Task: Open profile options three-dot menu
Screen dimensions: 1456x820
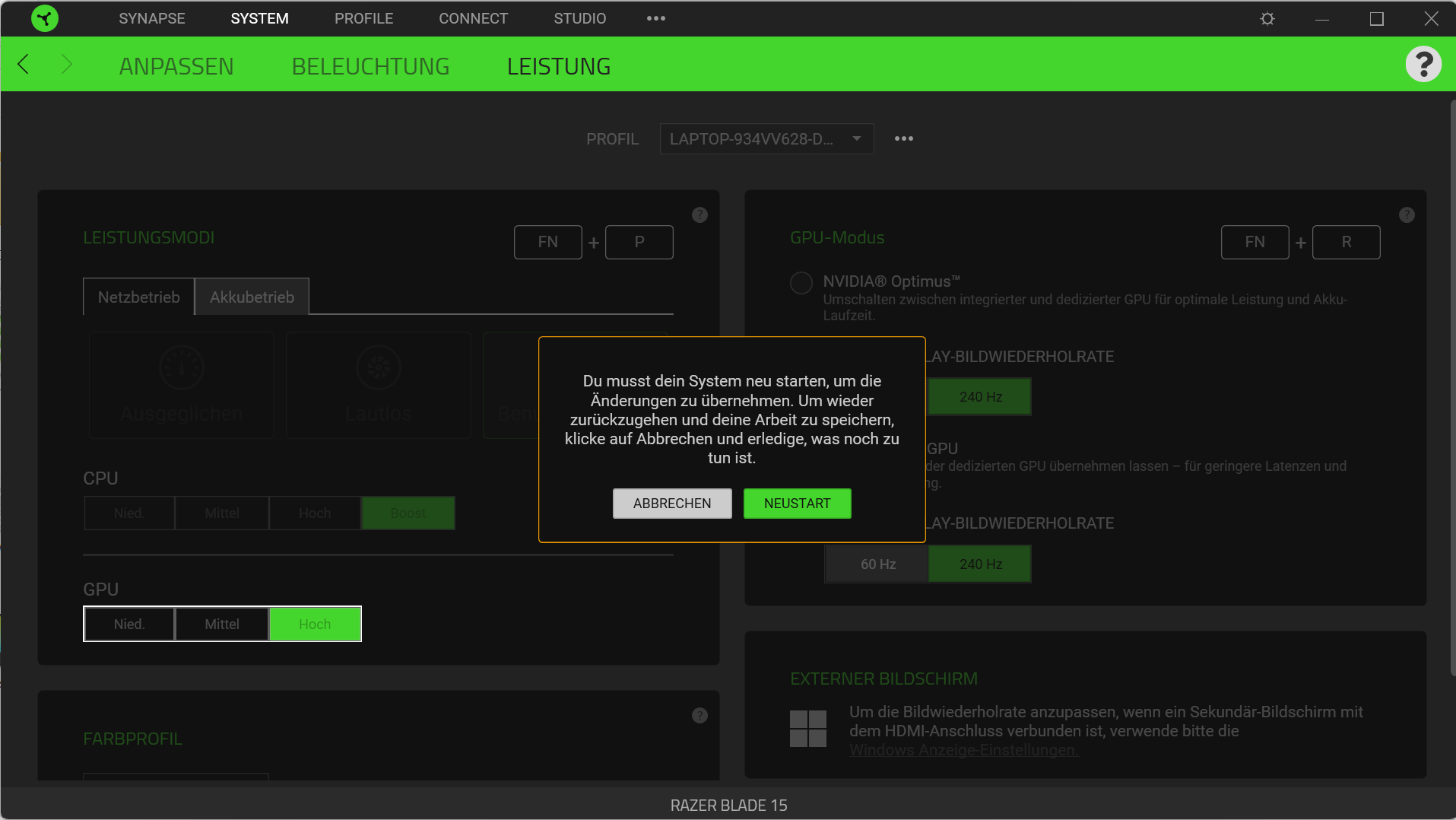Action: coord(904,138)
